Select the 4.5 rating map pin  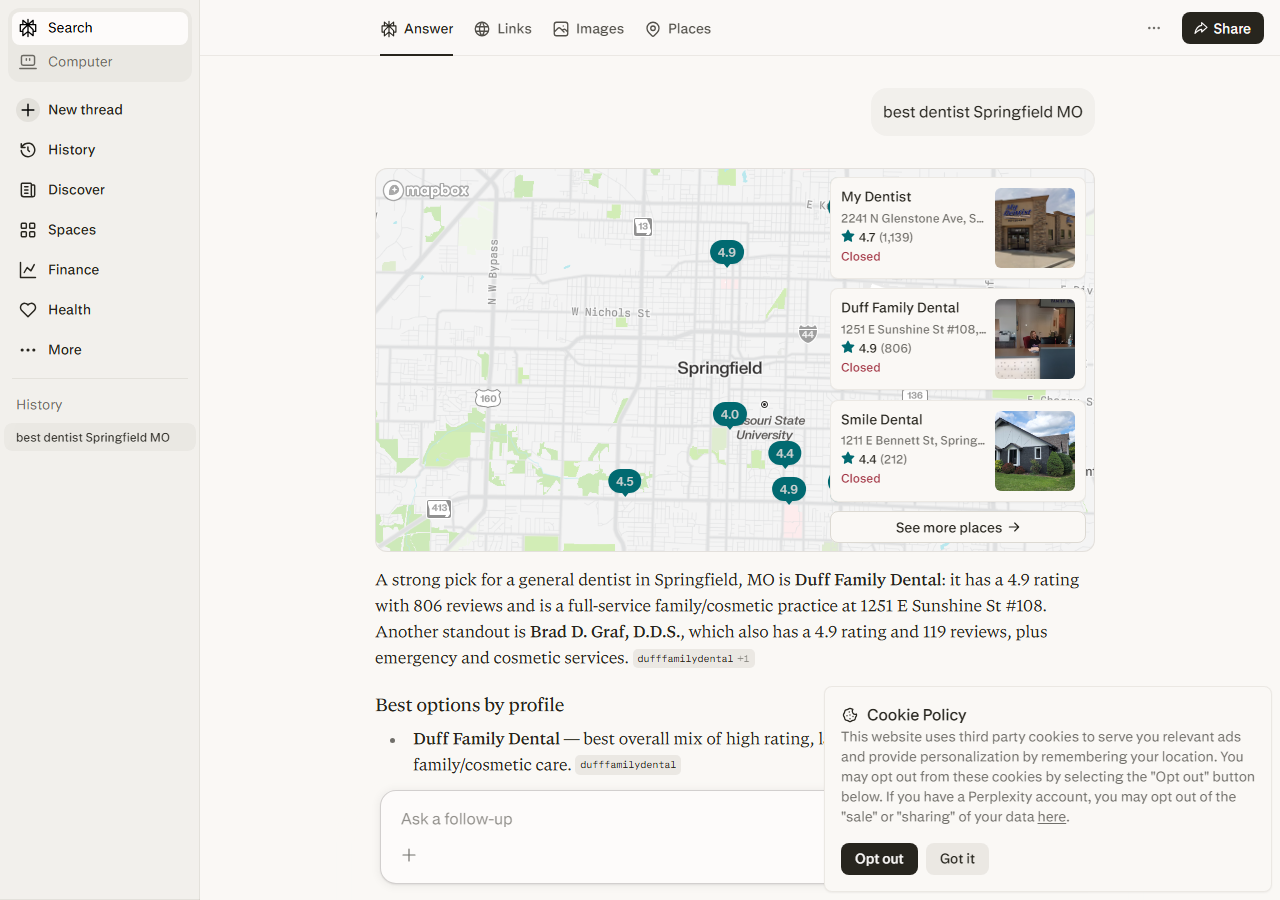tap(625, 481)
